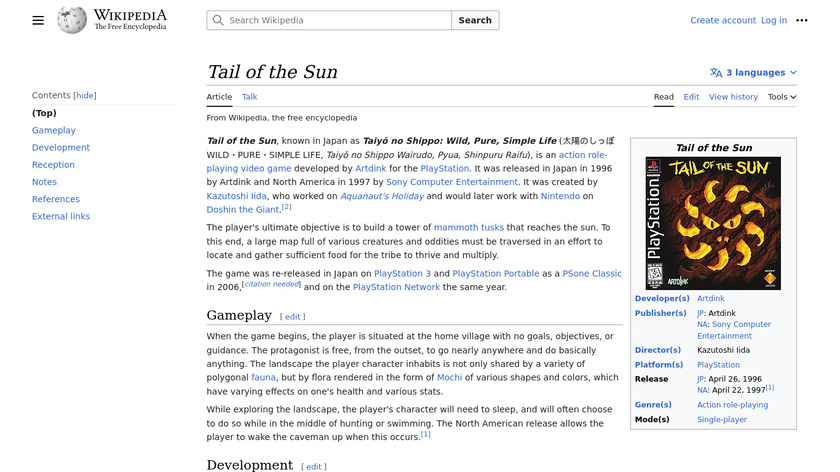Open the three-dots personal tools menu

tap(801, 20)
